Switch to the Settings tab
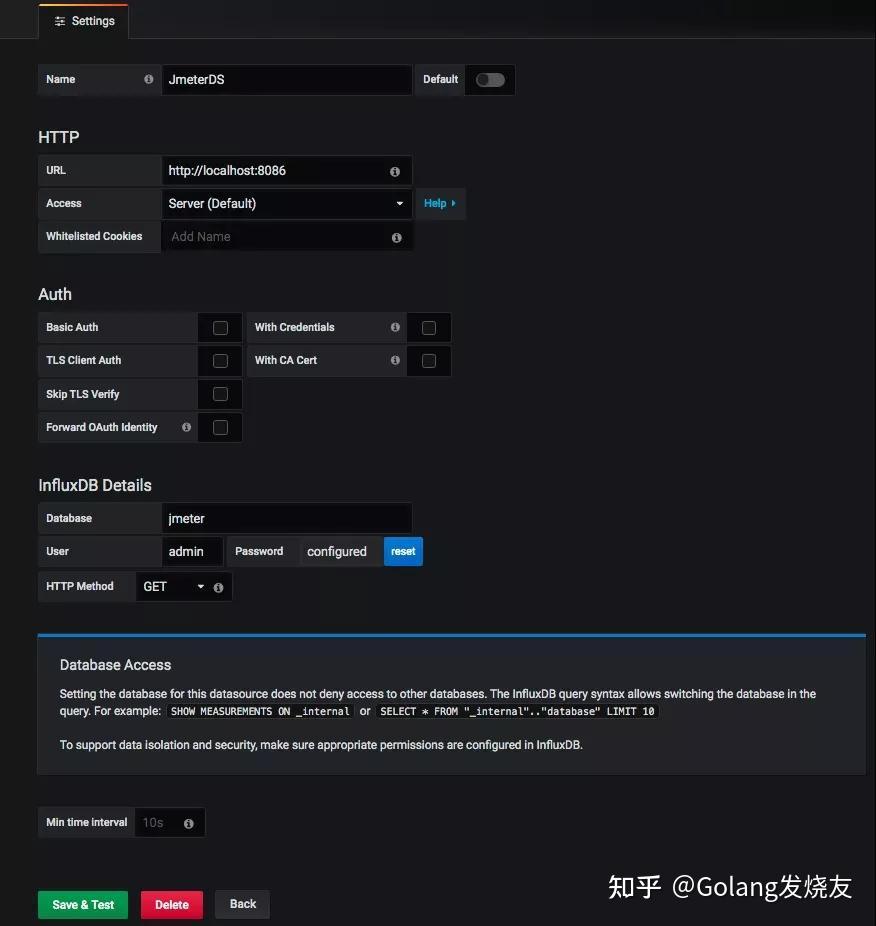876x926 pixels. 83,20
